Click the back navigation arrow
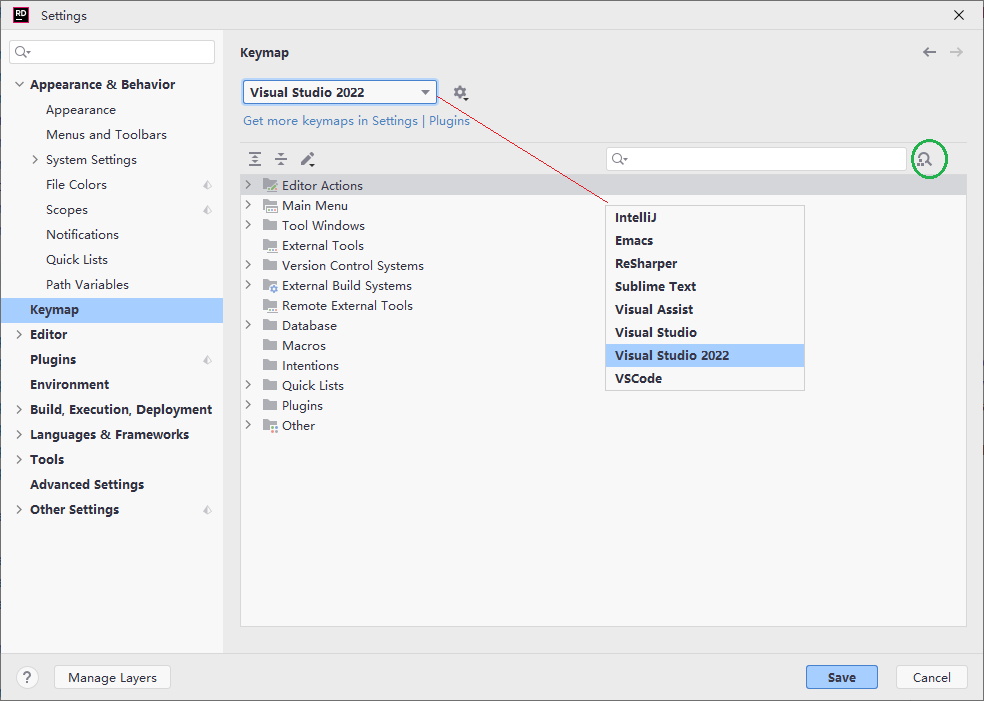 [x=929, y=52]
